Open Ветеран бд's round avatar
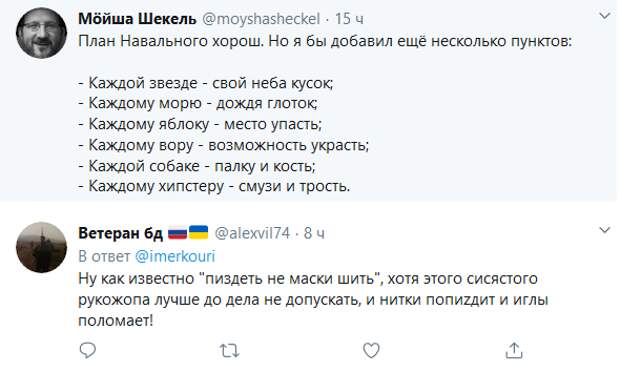Viewport: 620px width, 372px height. pos(42,247)
